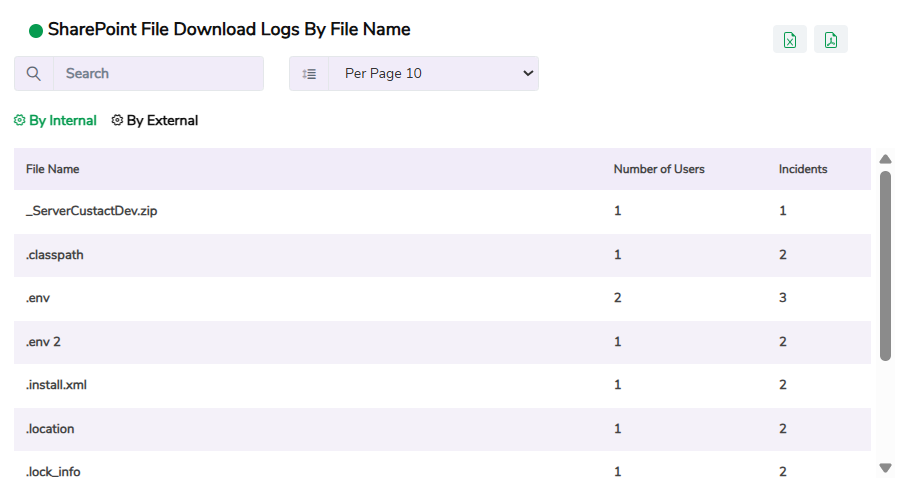
Task: Sort by the File Name column header
Action: click(x=53, y=169)
